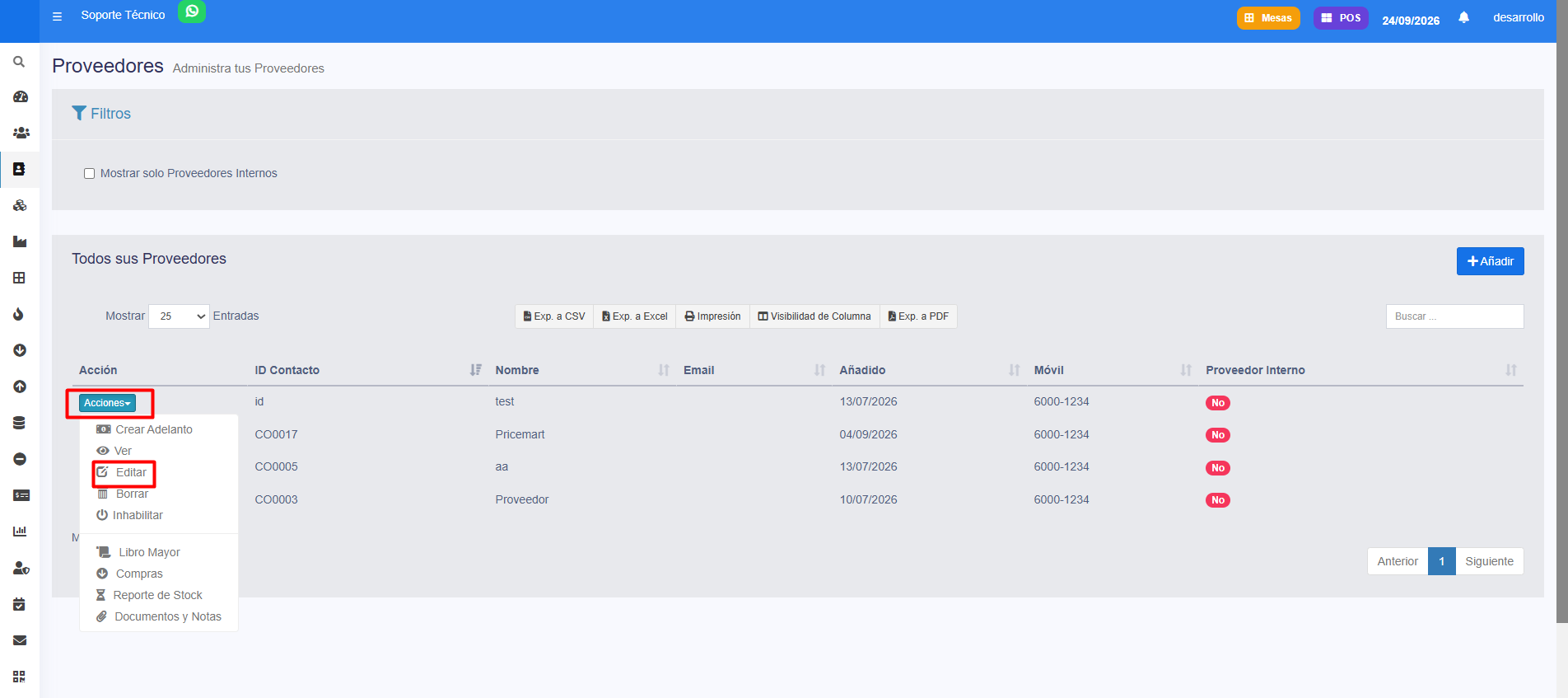This screenshot has height=698, width=1568.
Task: Collapse the Acciones dropdown button
Action: point(107,403)
